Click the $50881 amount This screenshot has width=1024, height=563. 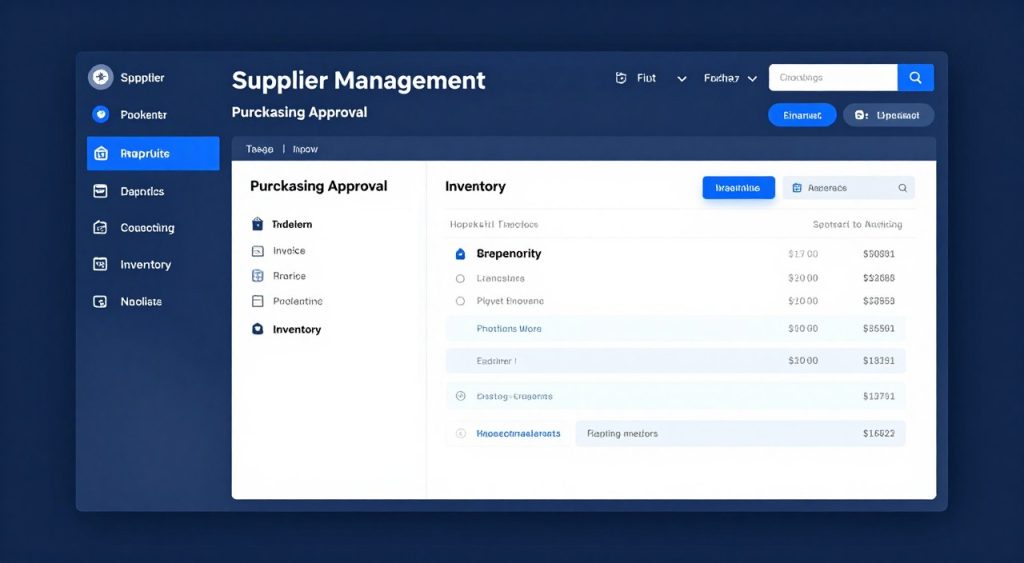point(879,253)
